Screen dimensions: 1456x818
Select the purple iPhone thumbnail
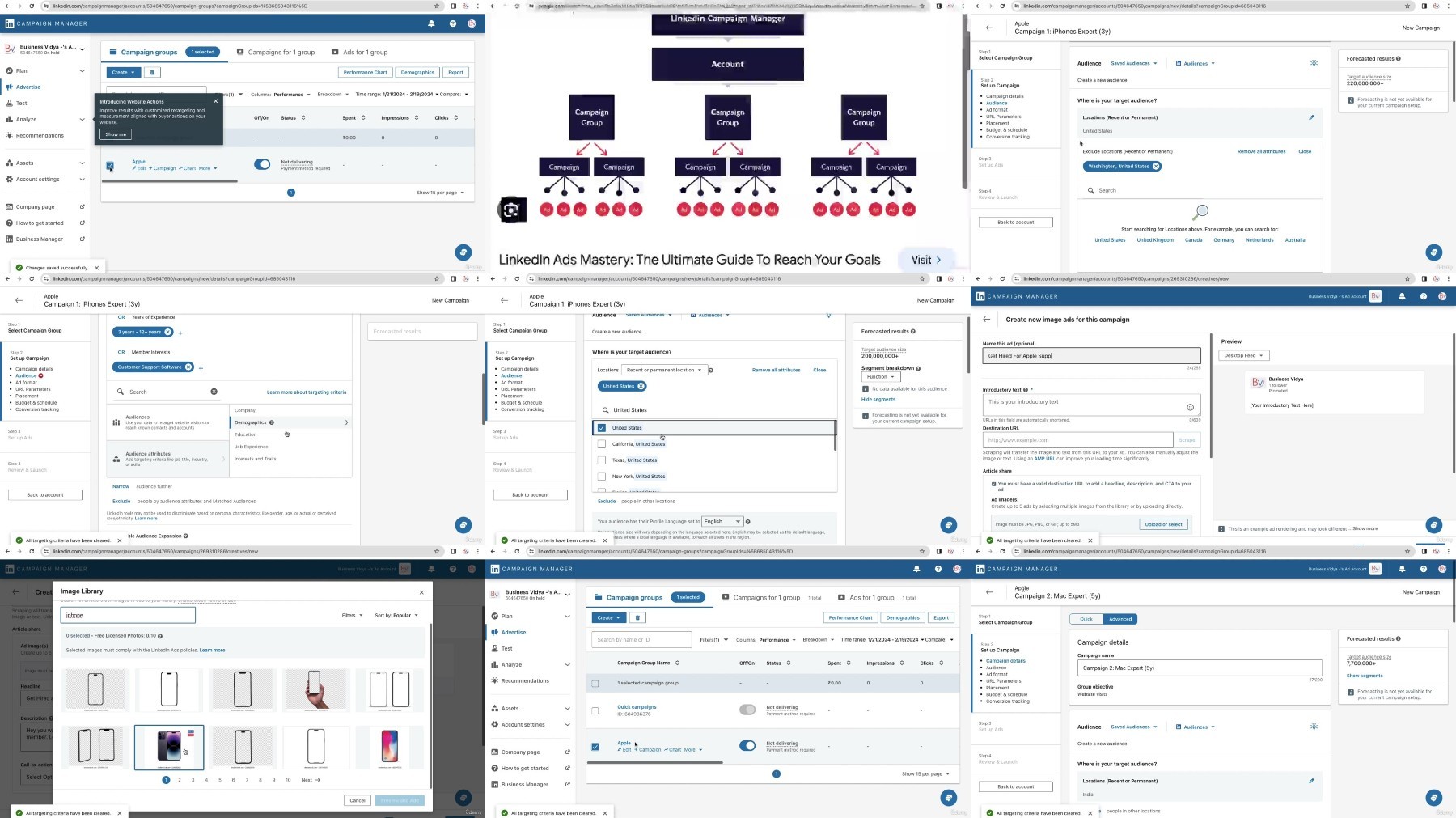click(169, 747)
